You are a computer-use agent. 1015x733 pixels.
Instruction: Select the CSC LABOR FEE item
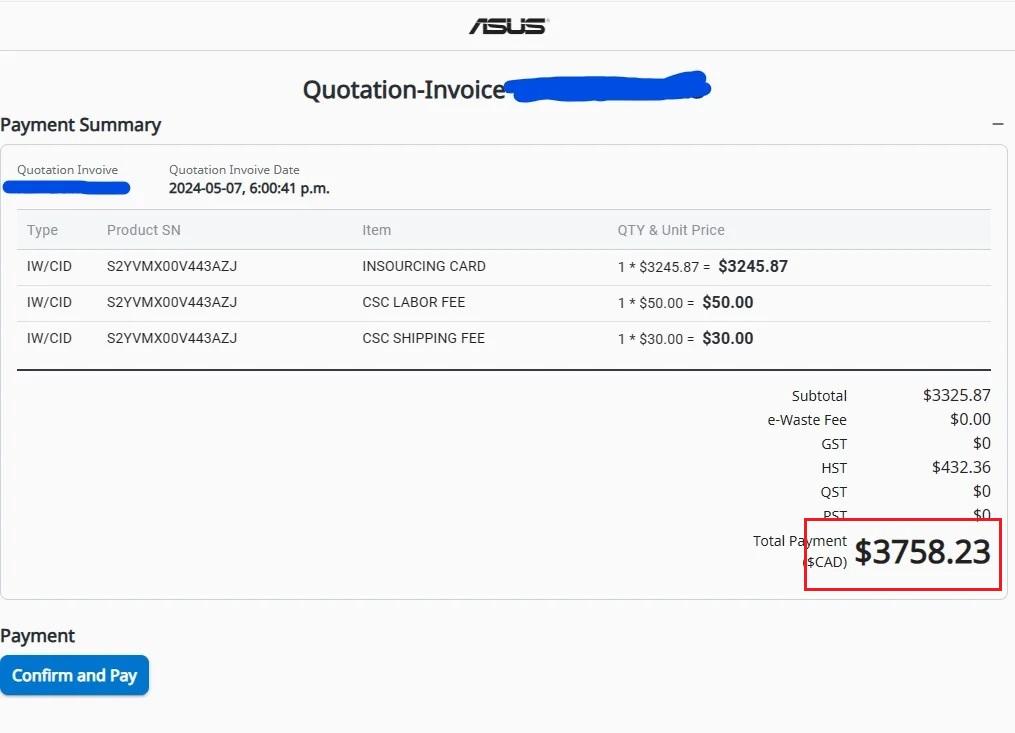point(413,302)
